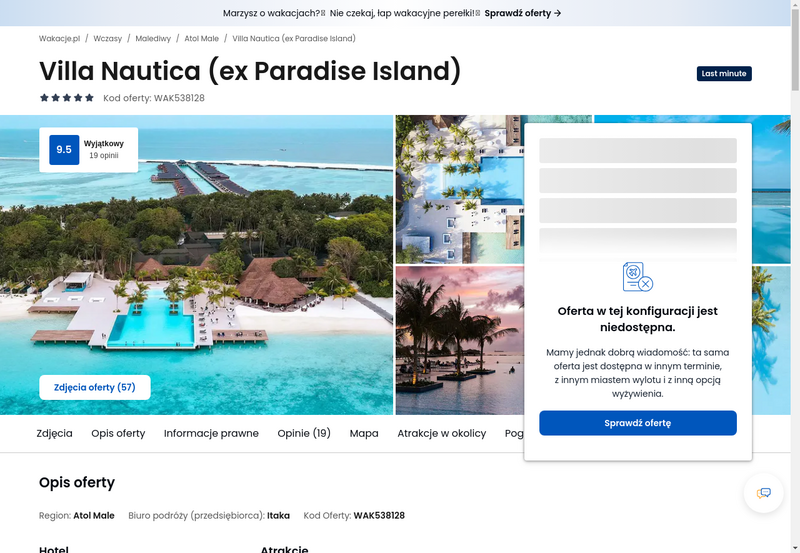
Task: Click the 9.5 rating score badge
Action: (x=64, y=150)
